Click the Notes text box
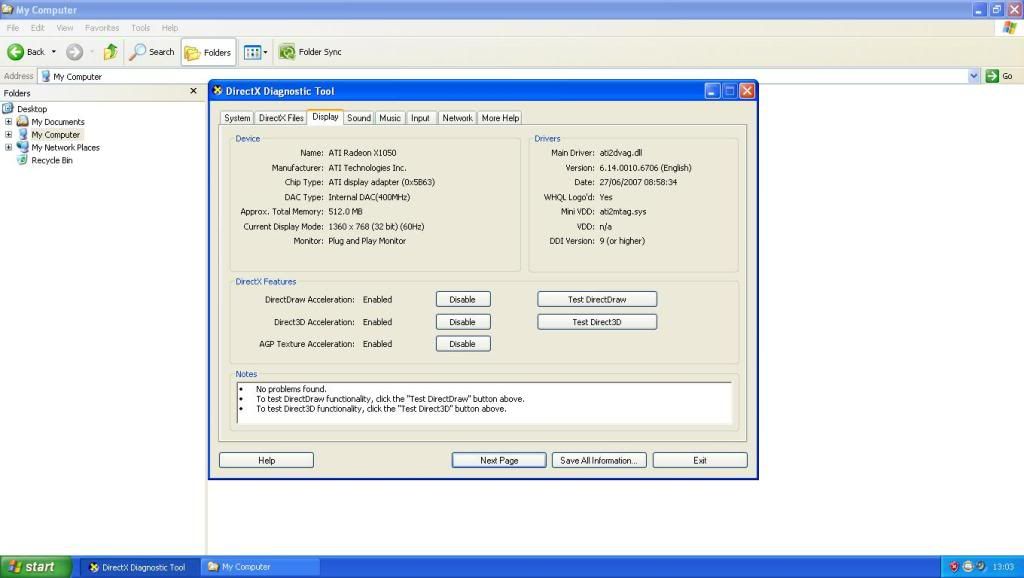This screenshot has height=578, width=1024. 484,403
